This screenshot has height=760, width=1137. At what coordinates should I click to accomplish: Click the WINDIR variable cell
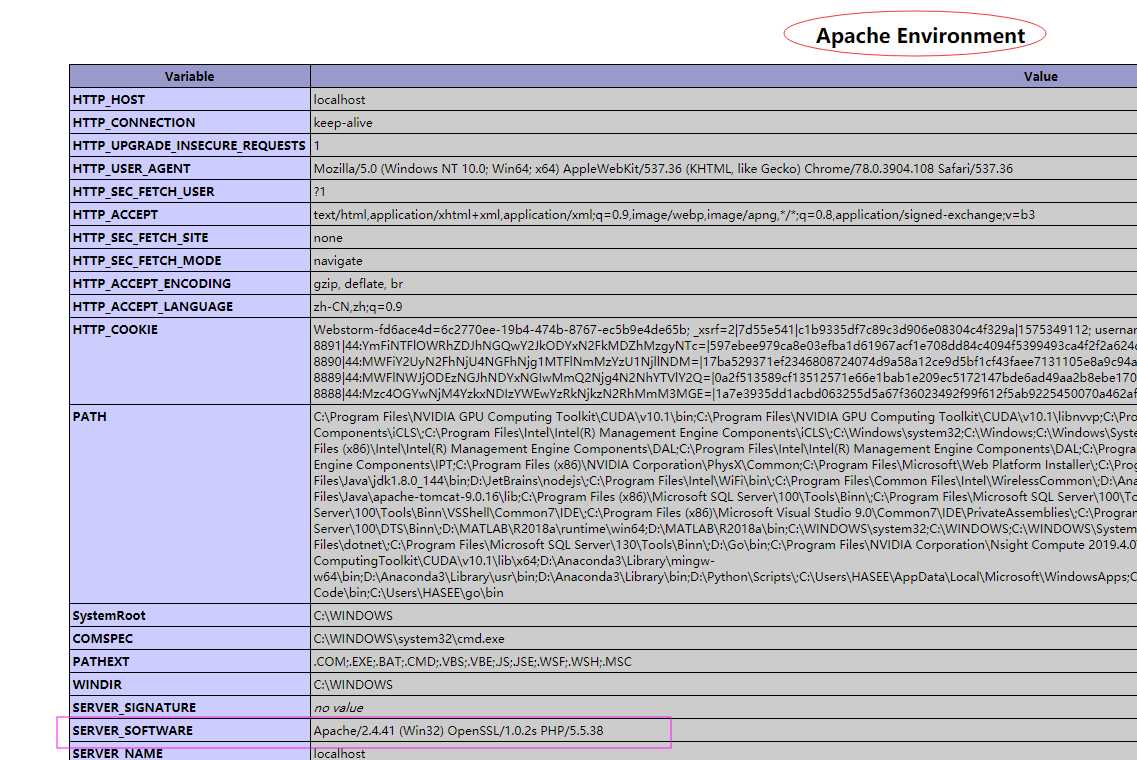coord(189,685)
